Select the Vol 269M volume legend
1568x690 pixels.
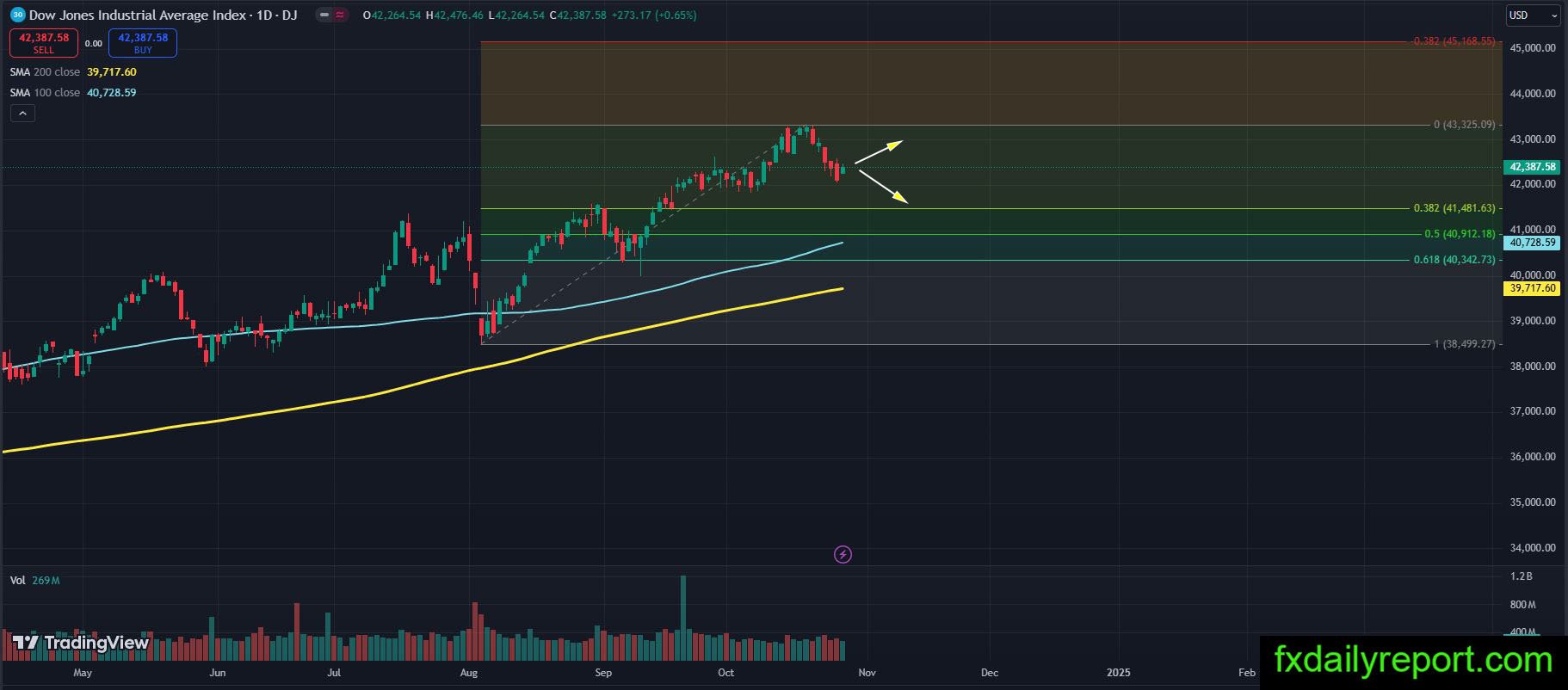(x=35, y=581)
